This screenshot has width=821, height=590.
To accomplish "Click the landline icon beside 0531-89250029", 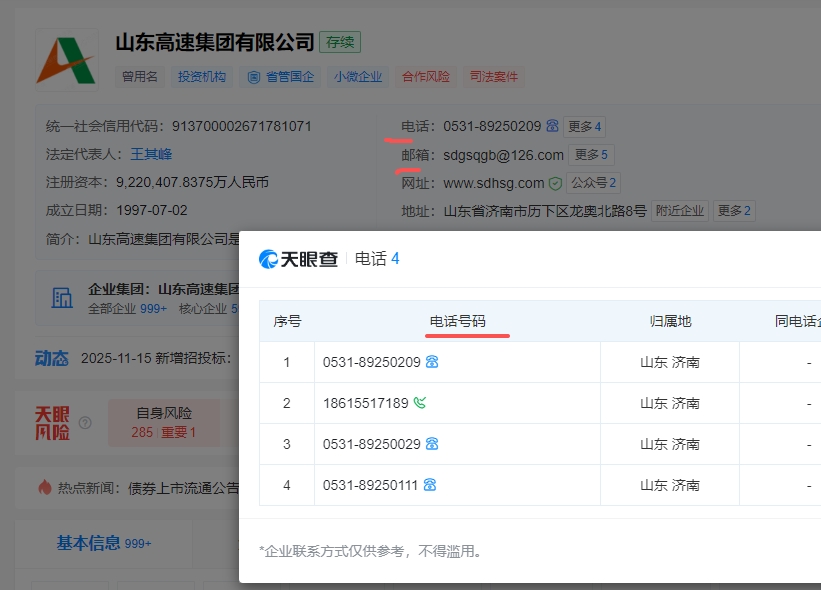I will pos(432,444).
